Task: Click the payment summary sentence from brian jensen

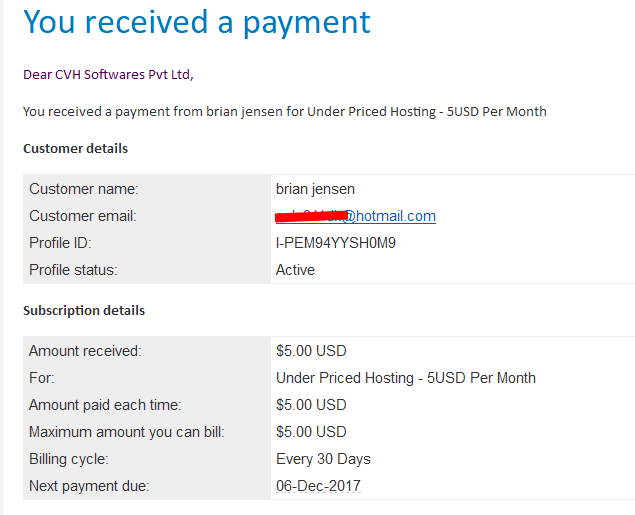Action: [x=285, y=111]
